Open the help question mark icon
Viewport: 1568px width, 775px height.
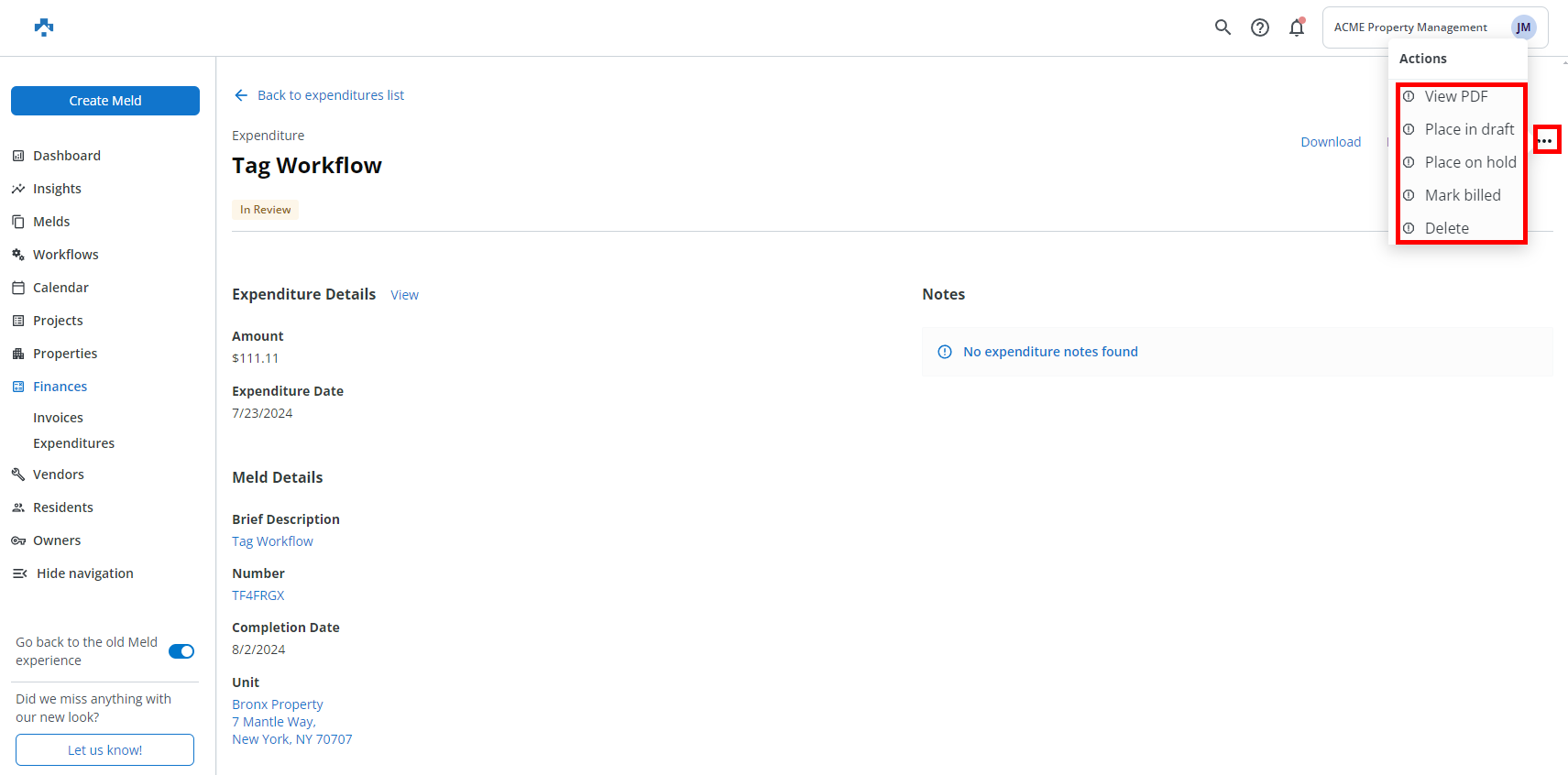point(1260,27)
